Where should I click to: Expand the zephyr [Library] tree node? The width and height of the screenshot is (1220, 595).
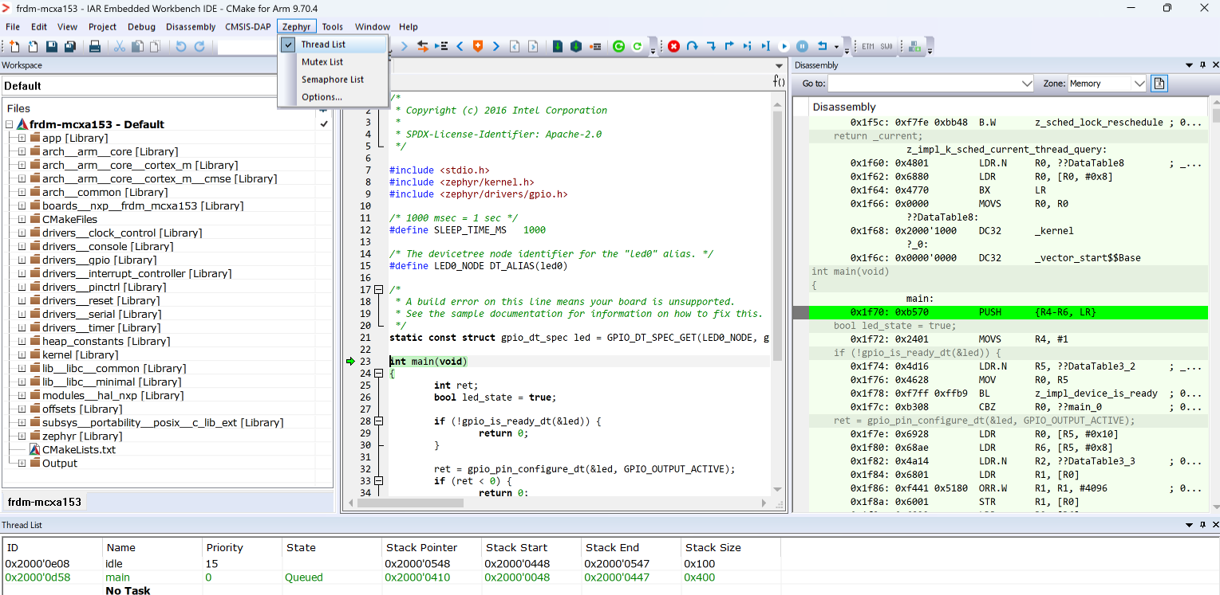point(21,436)
